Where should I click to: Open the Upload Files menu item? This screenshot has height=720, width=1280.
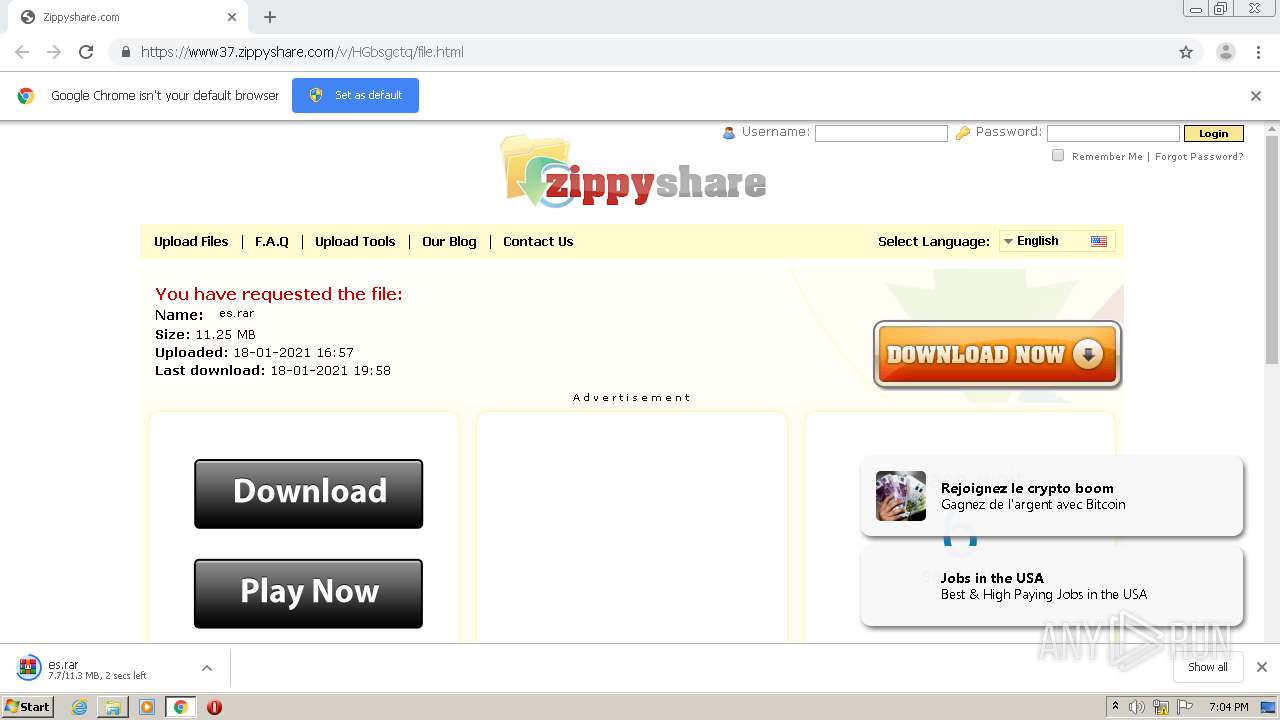pyautogui.click(x=191, y=241)
